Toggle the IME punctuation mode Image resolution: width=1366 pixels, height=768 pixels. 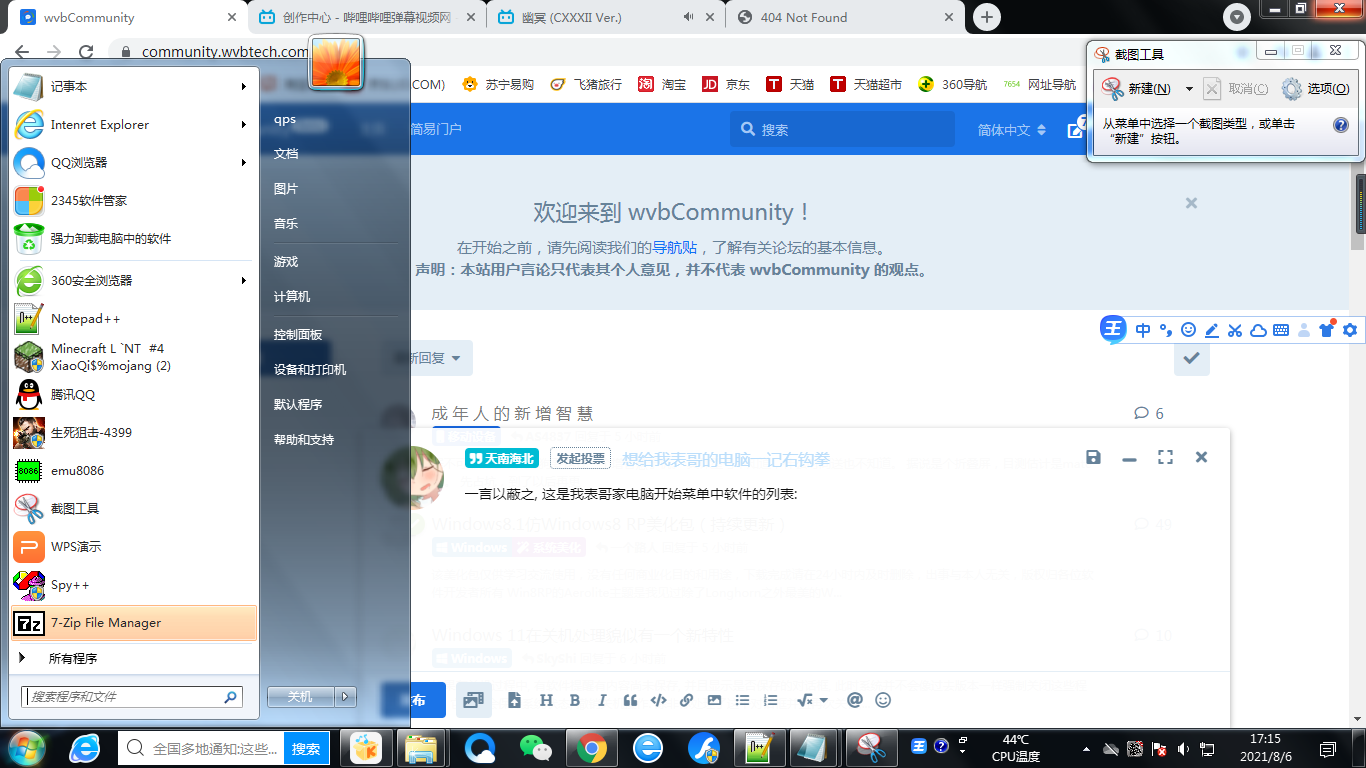coord(1166,330)
